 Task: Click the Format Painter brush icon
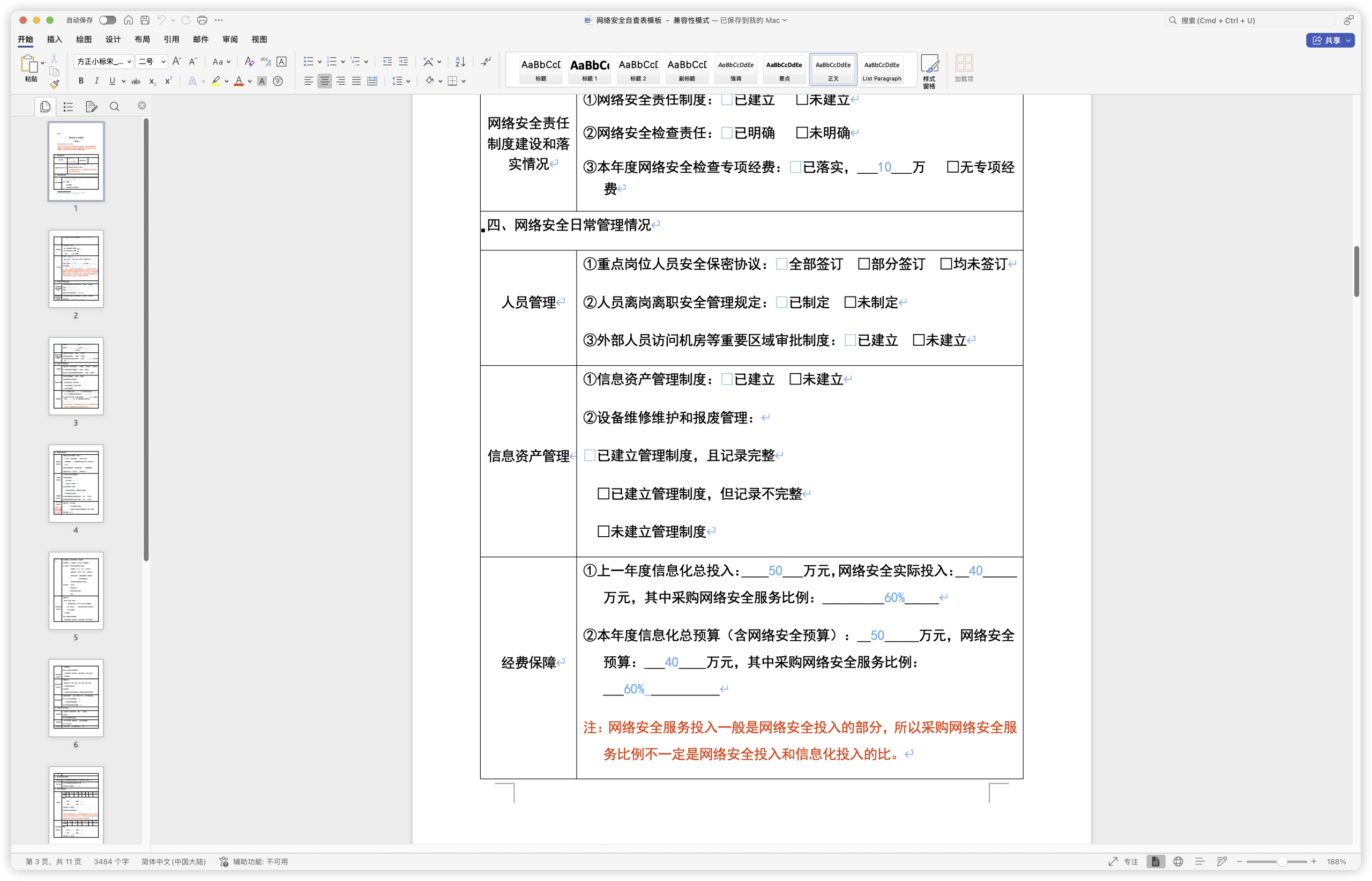pyautogui.click(x=54, y=85)
